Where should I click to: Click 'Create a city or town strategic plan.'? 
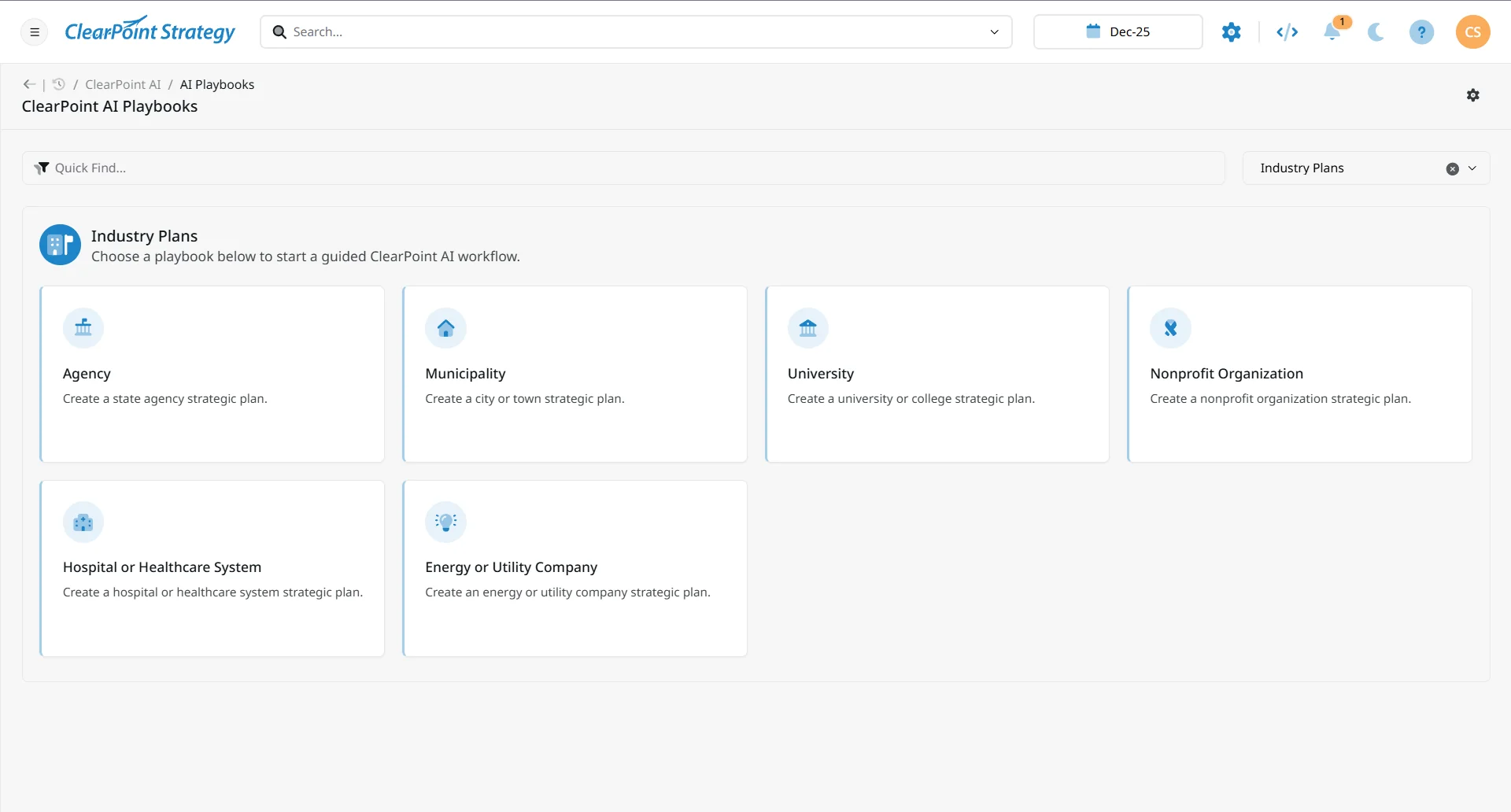pyautogui.click(x=525, y=399)
